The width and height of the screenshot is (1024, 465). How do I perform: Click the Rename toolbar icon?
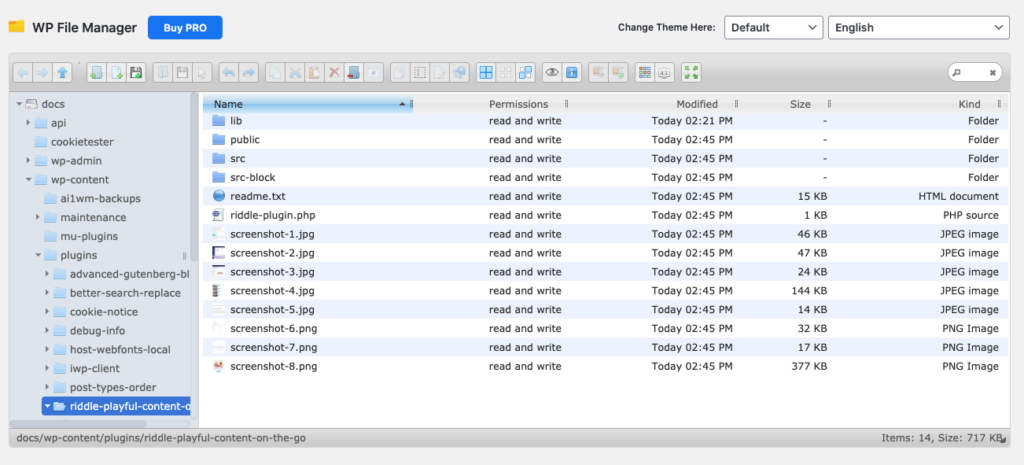420,72
